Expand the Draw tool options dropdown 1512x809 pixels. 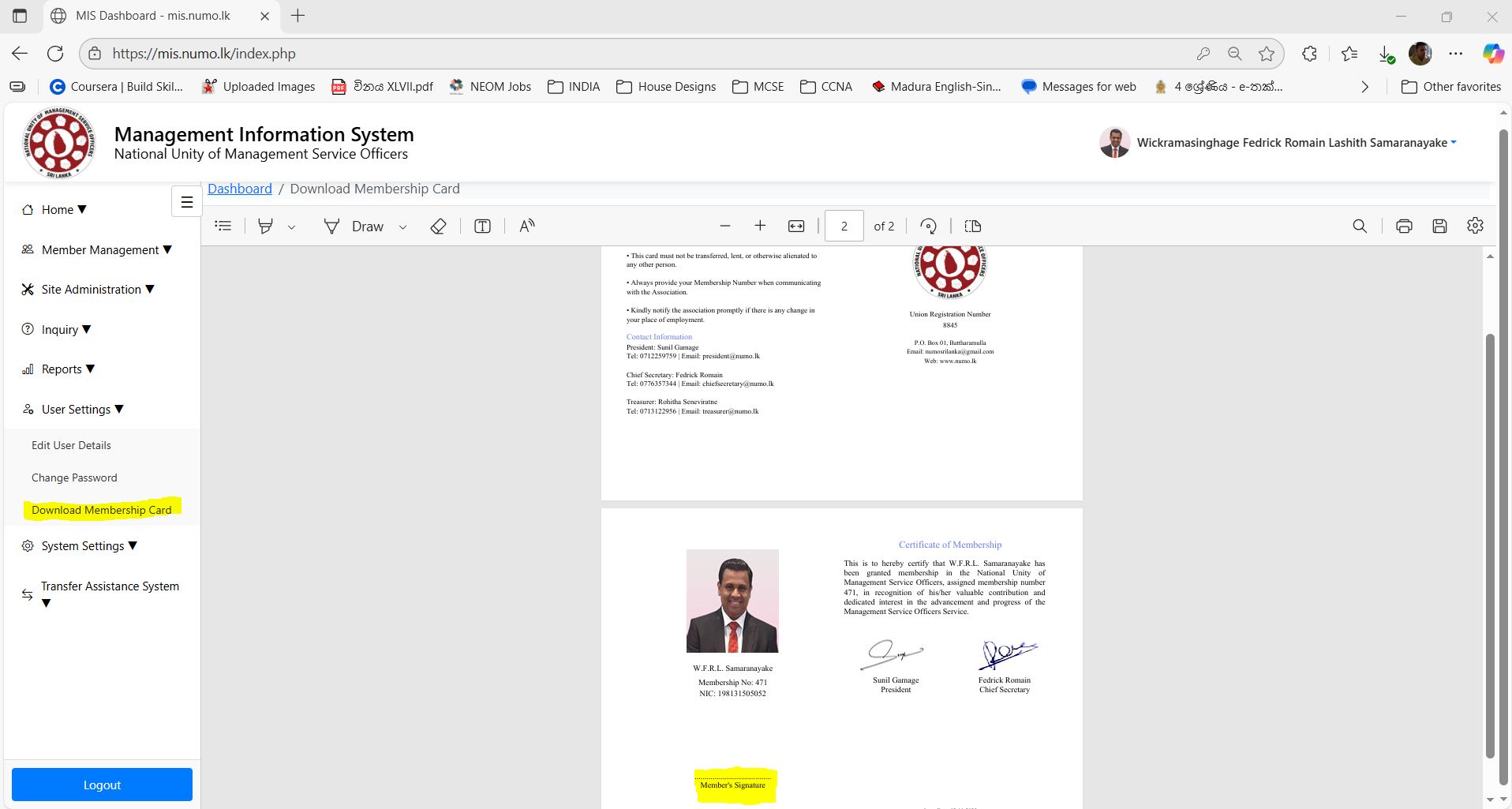pos(402,227)
